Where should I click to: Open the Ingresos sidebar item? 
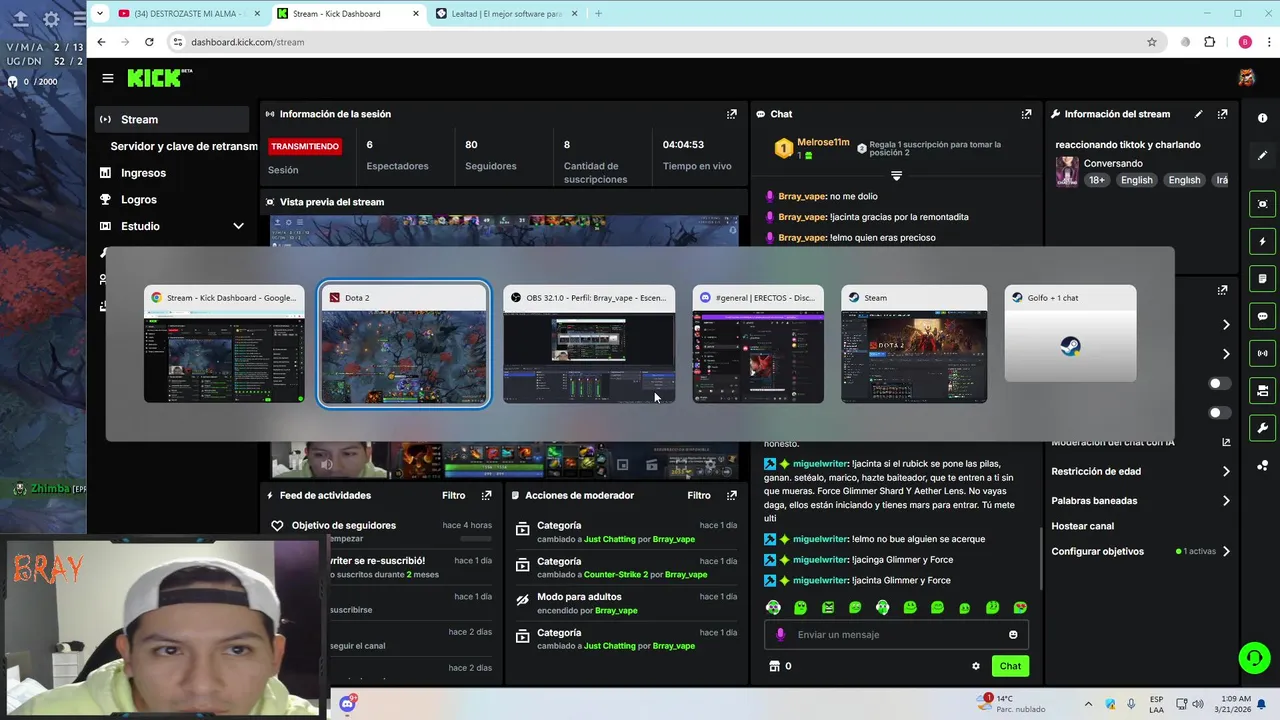(144, 173)
